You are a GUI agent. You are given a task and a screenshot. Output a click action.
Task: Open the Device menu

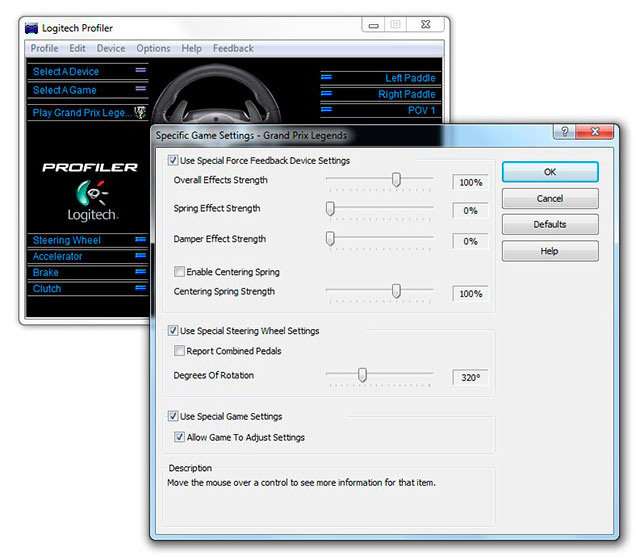pos(111,48)
